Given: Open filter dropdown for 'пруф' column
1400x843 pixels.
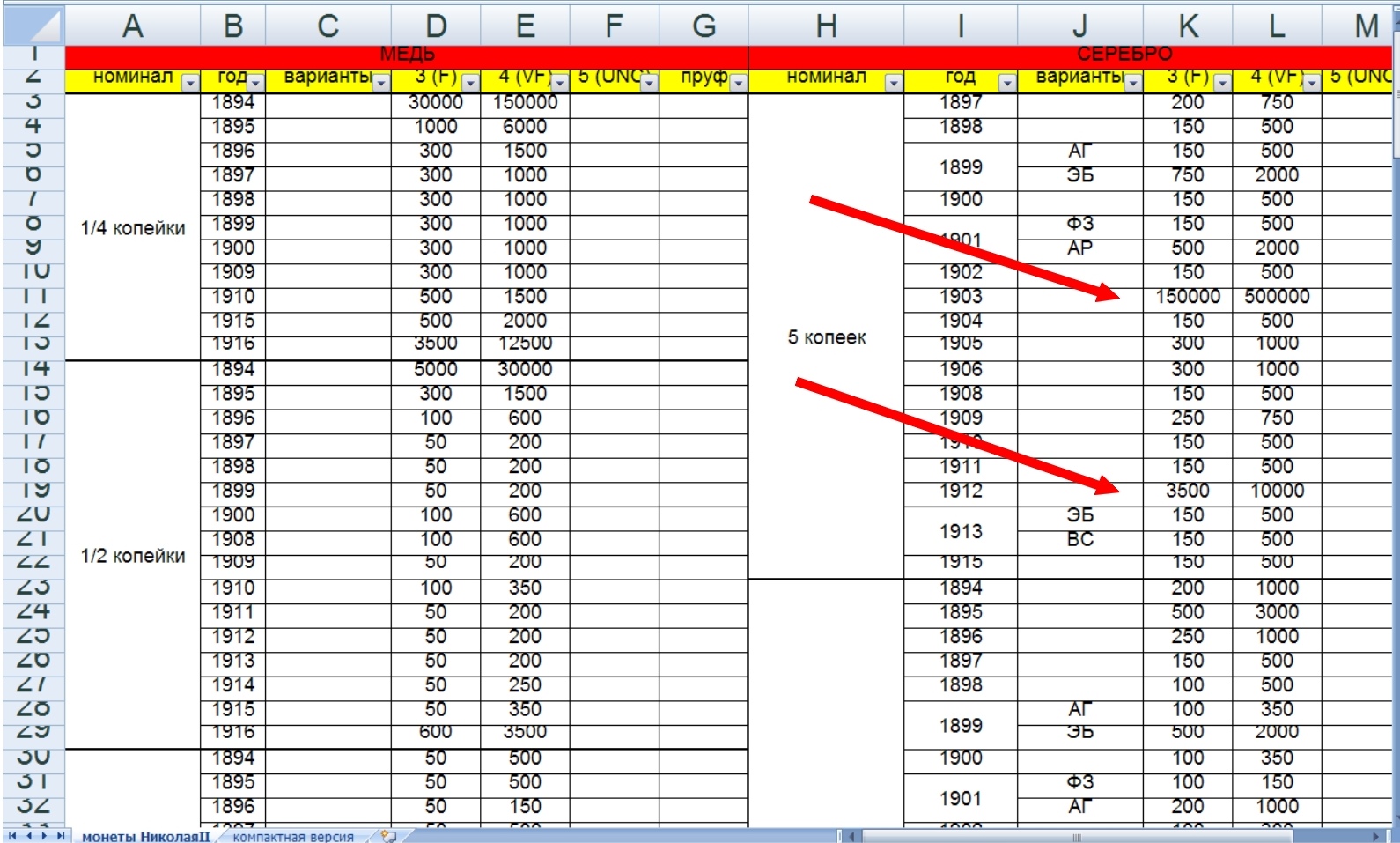Looking at the screenshot, I should coord(738,83).
